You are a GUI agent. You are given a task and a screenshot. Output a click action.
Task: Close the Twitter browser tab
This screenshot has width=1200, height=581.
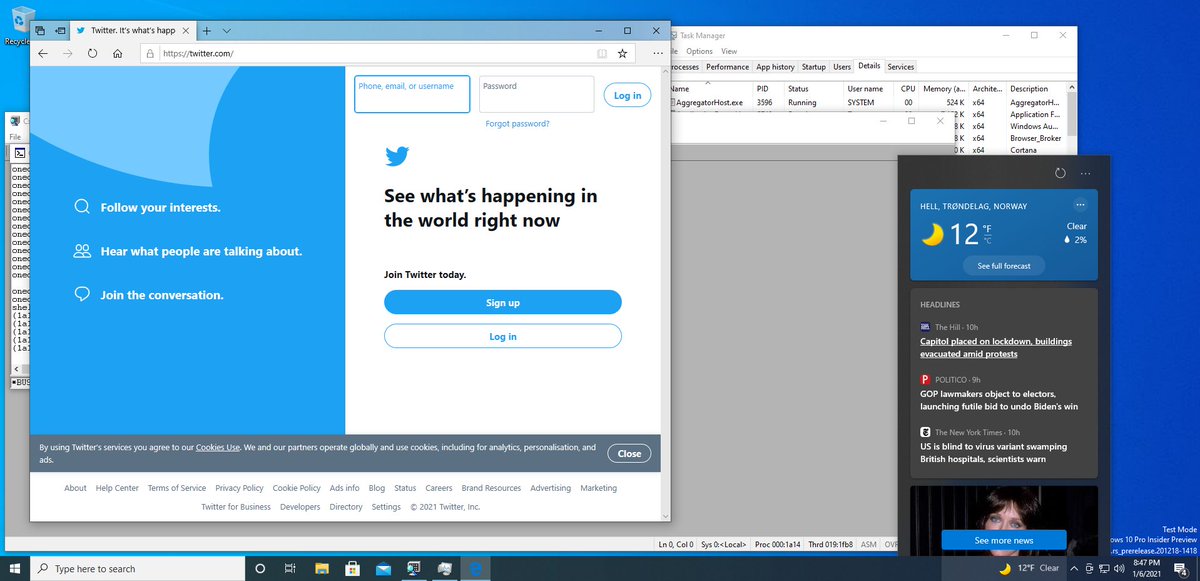[187, 31]
